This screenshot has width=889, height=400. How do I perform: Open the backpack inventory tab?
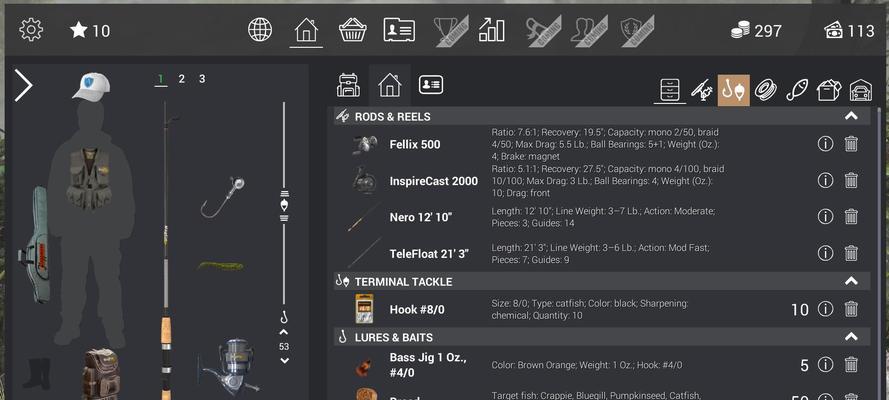[x=348, y=86]
